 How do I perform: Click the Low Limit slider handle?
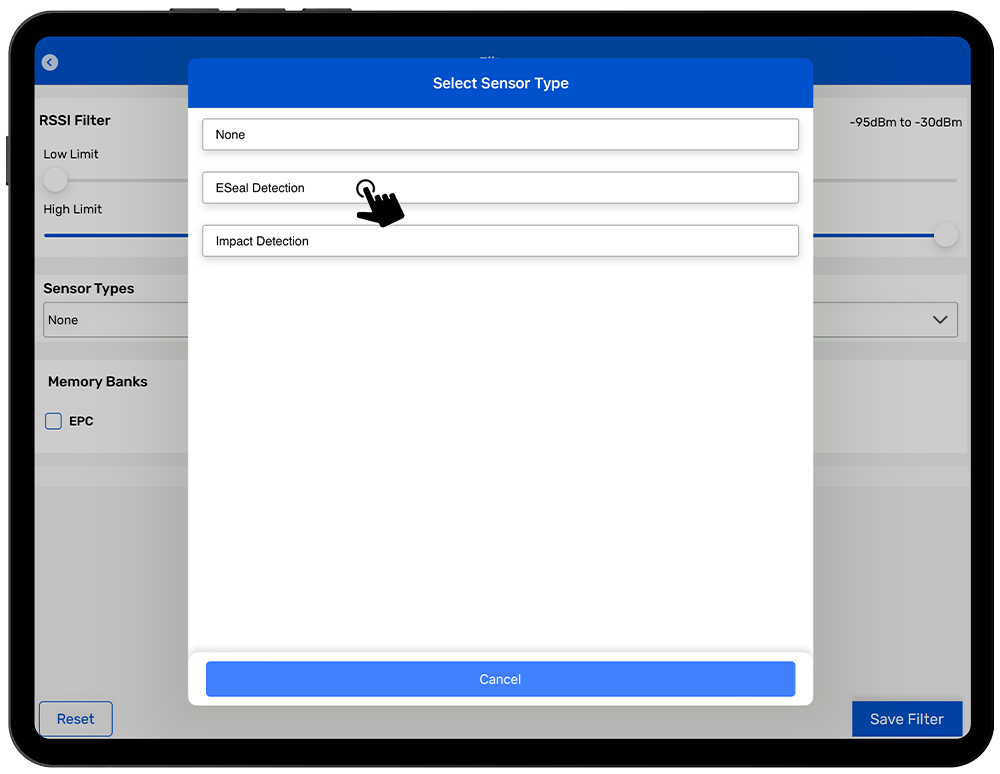(55, 180)
